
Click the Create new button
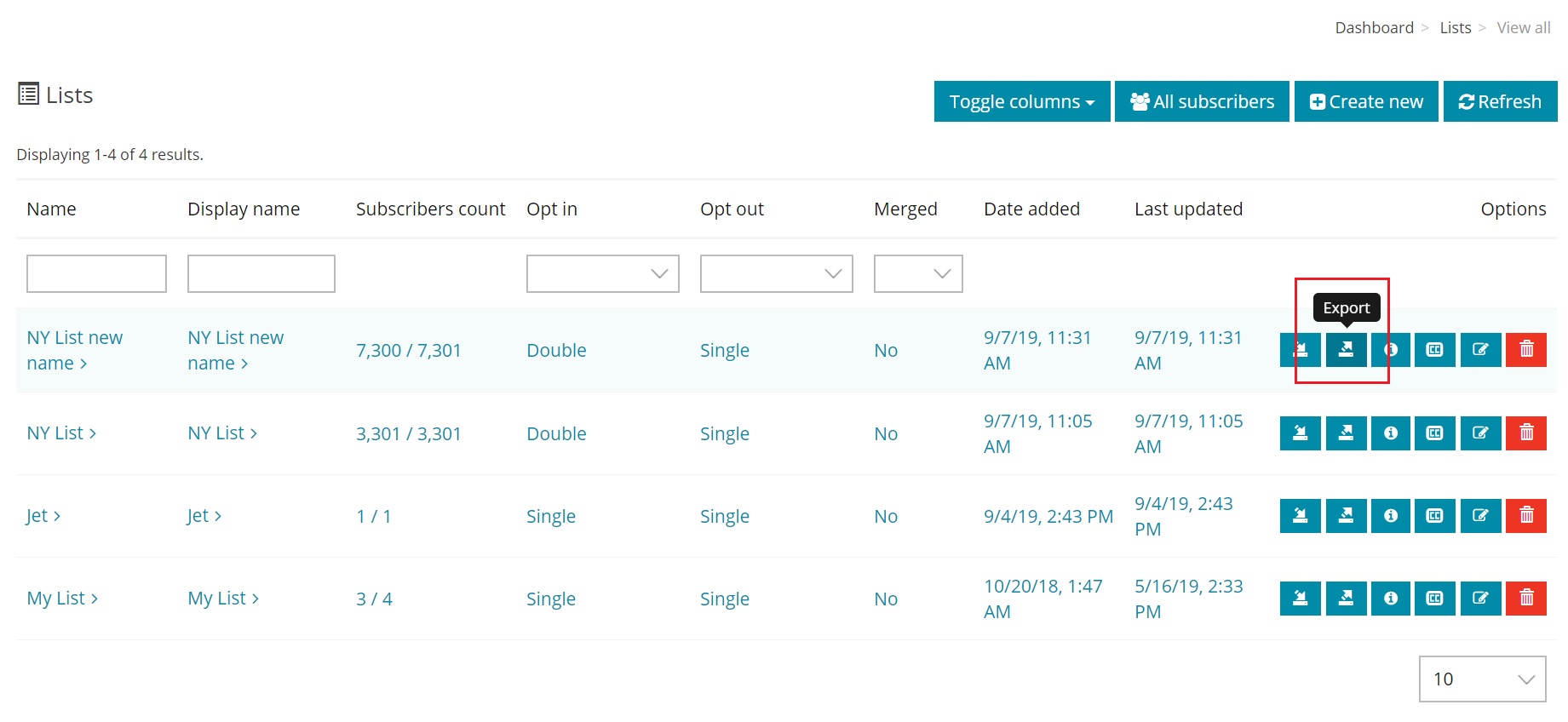(1365, 102)
